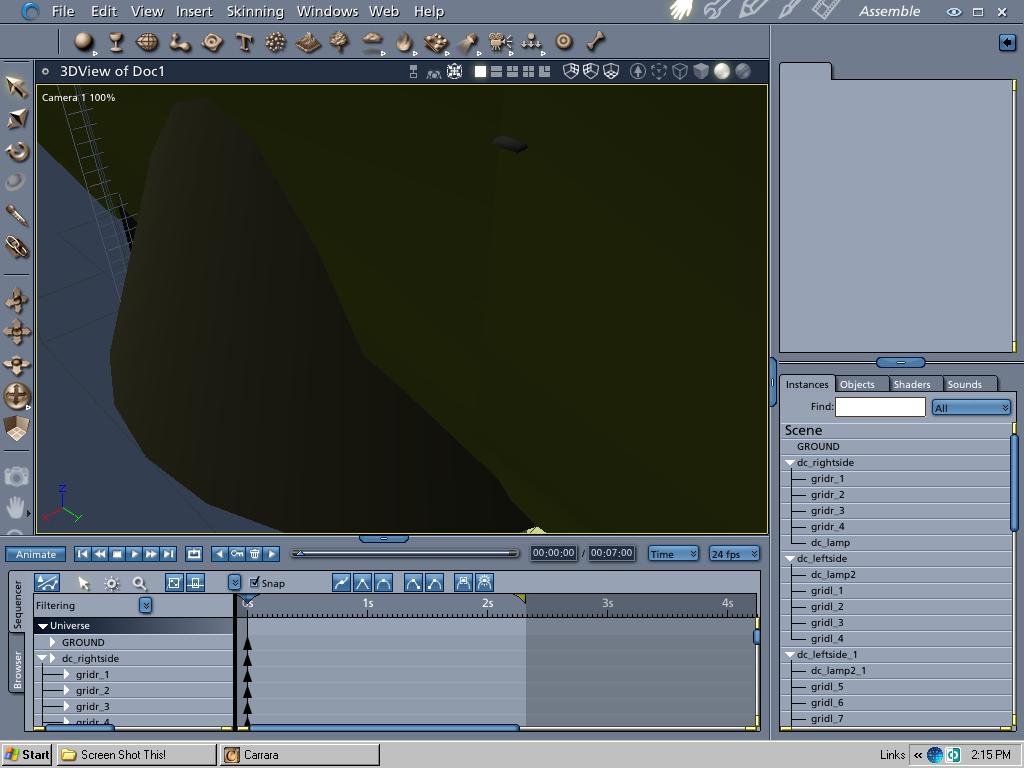Click the round camera track tool

click(16, 396)
